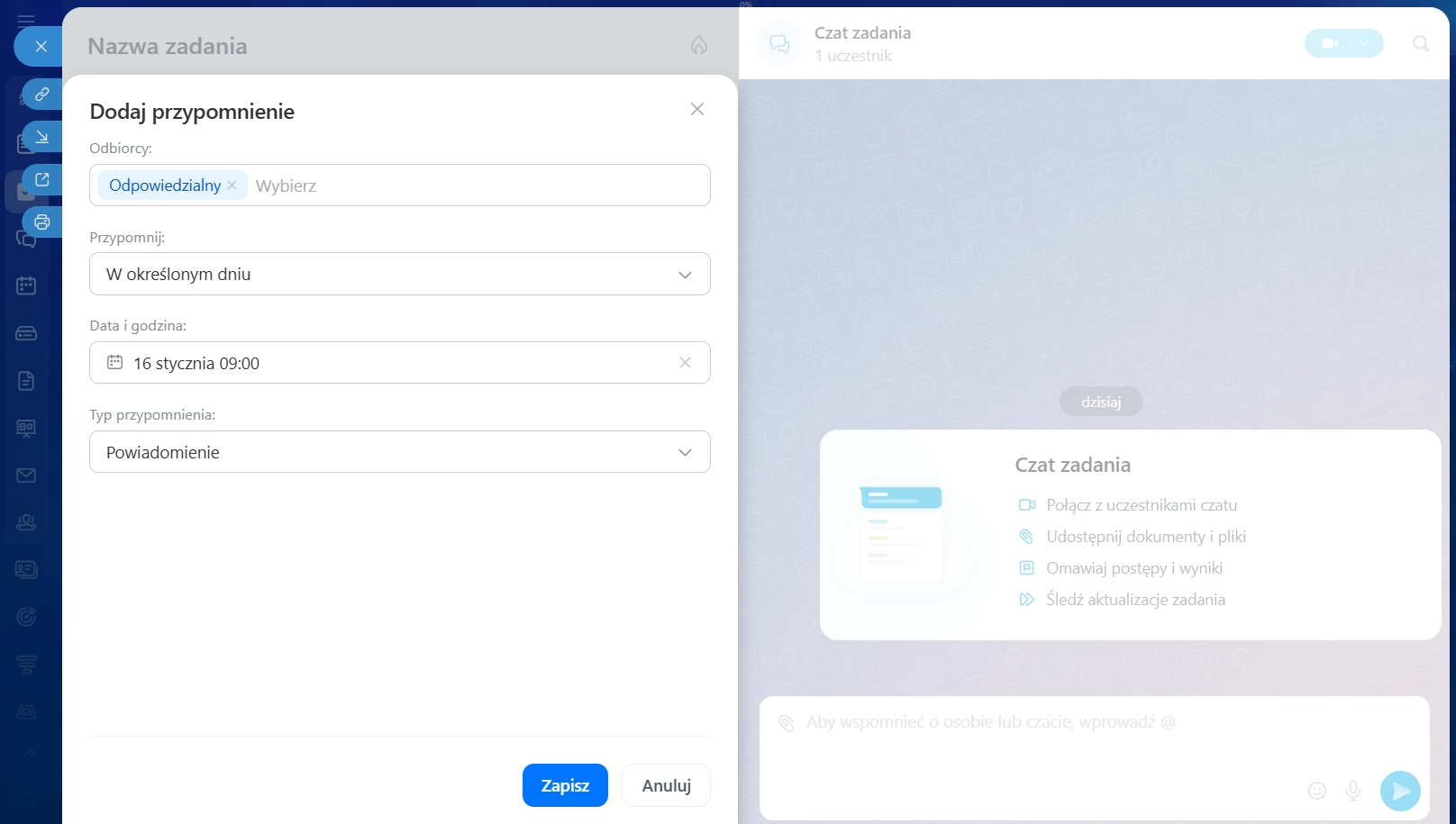Click the Połącz z uczestnikami czatu text

(x=1142, y=505)
